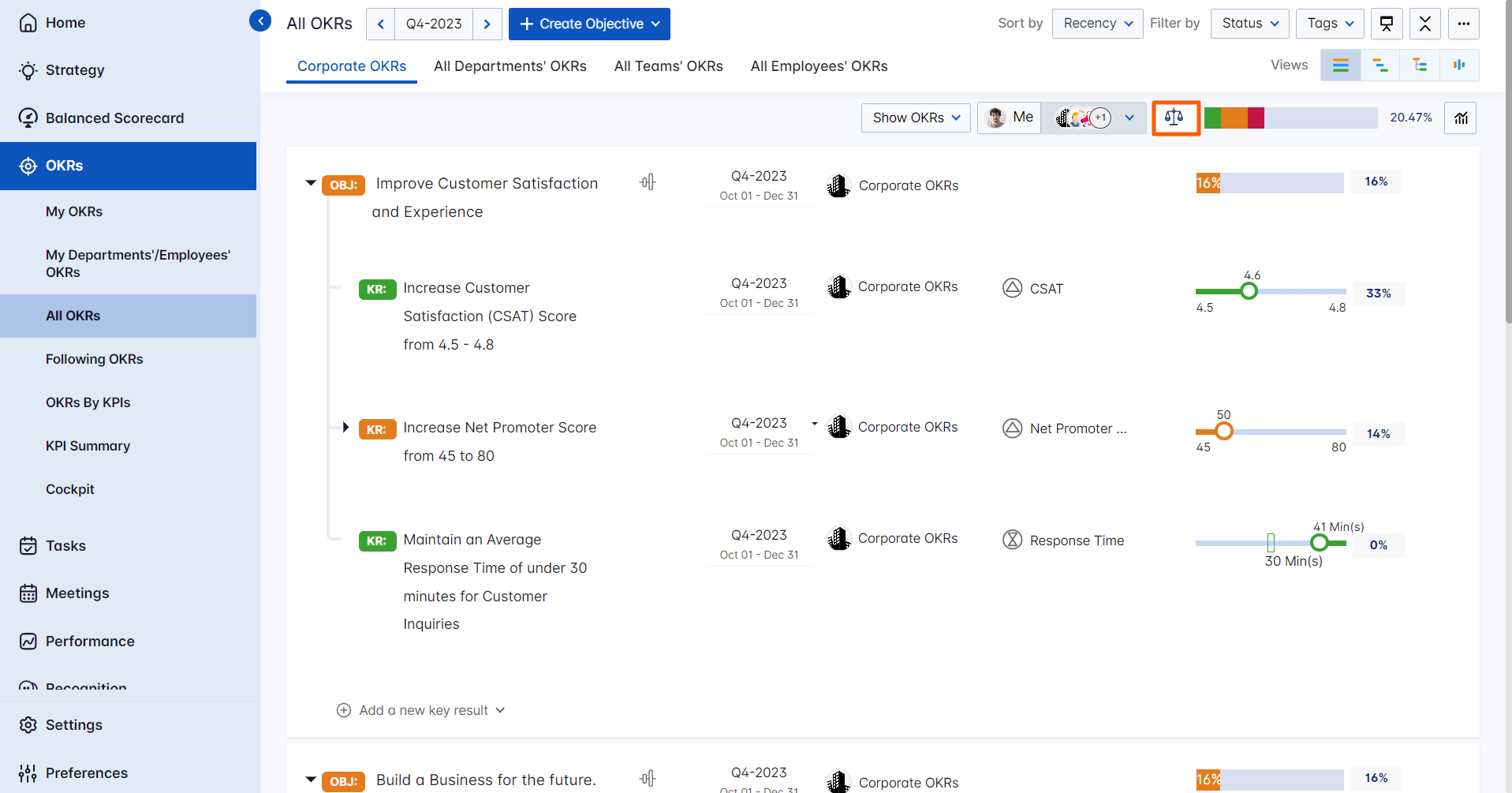1512x793 pixels.
Task: Collapse the left sidebar with arrow button
Action: coord(259,21)
